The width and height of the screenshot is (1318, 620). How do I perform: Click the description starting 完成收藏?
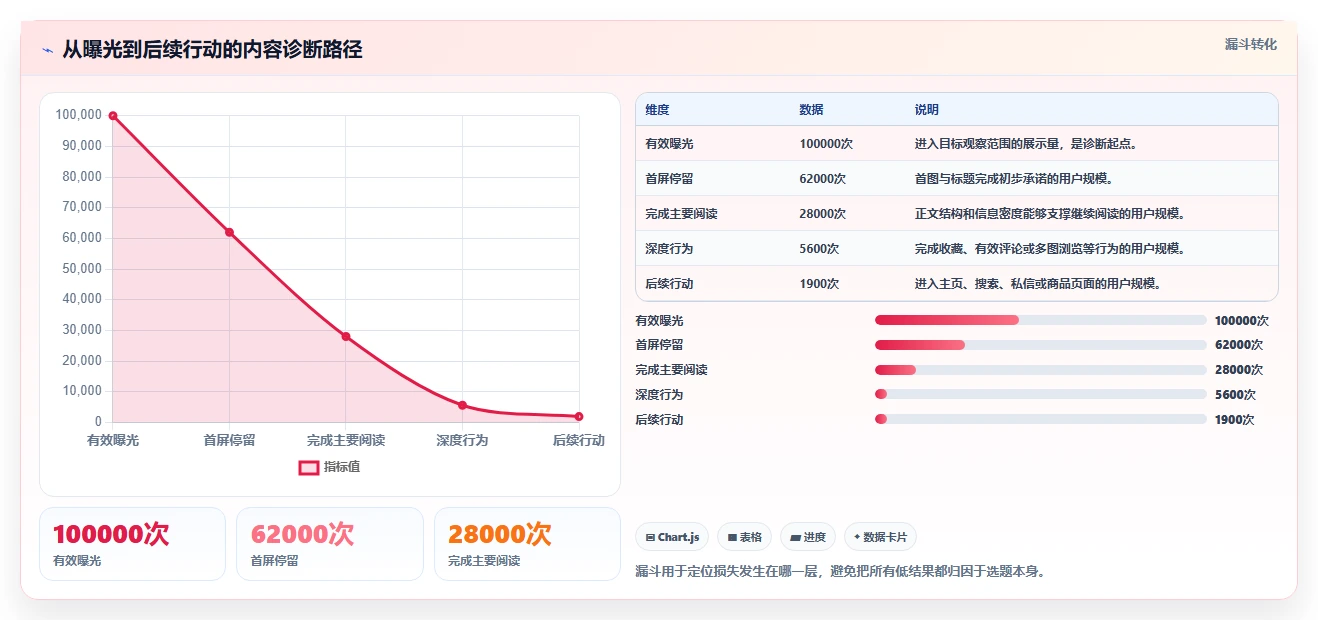1051,249
